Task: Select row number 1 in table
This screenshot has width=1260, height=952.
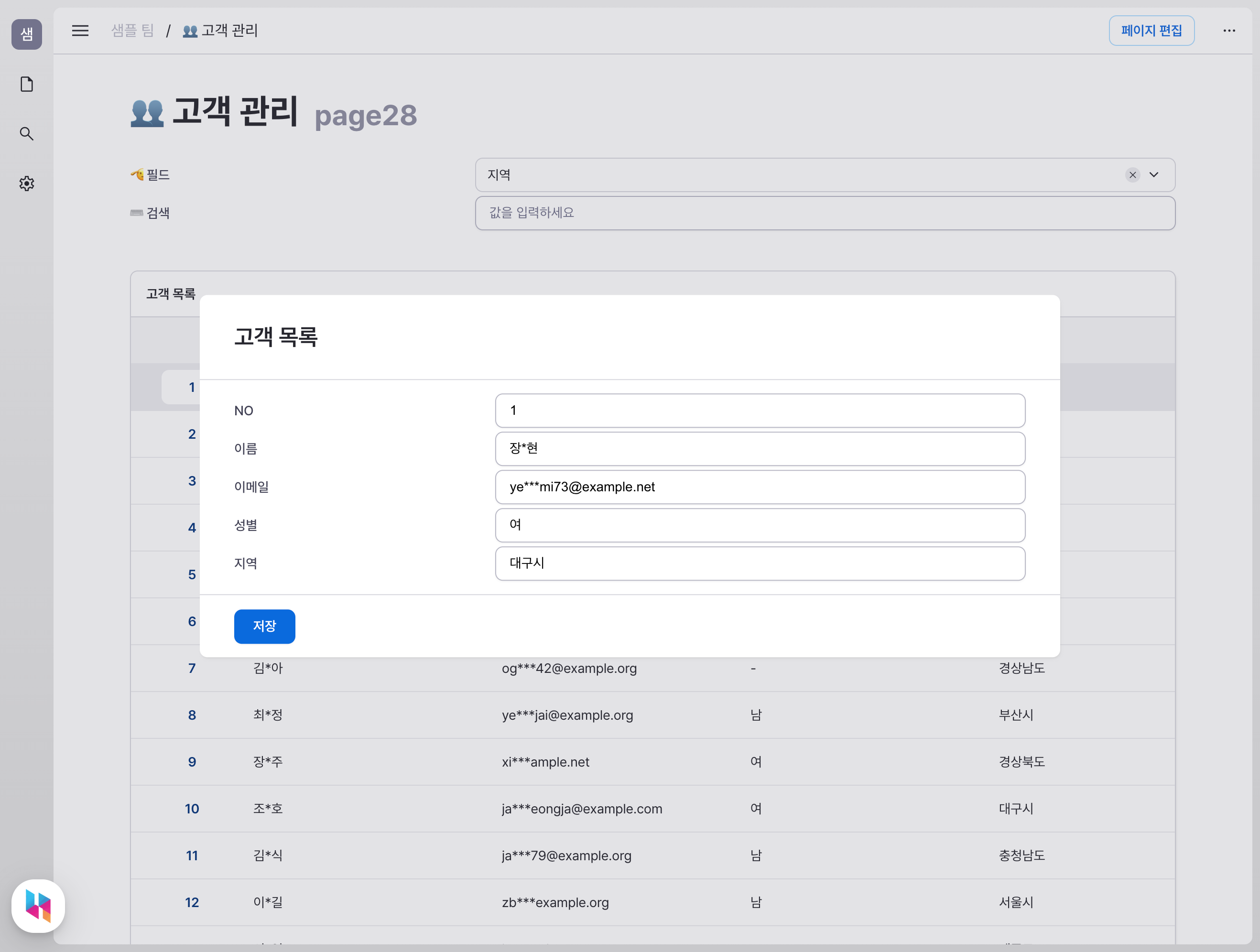Action: point(192,387)
